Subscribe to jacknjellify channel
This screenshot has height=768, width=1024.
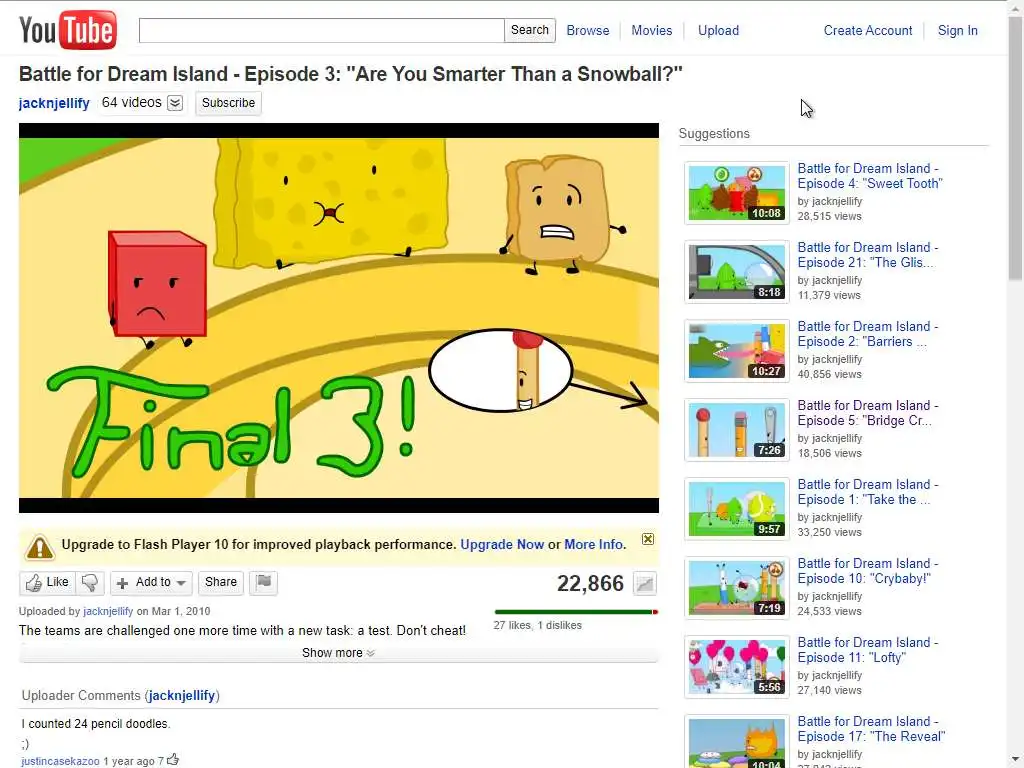[228, 103]
